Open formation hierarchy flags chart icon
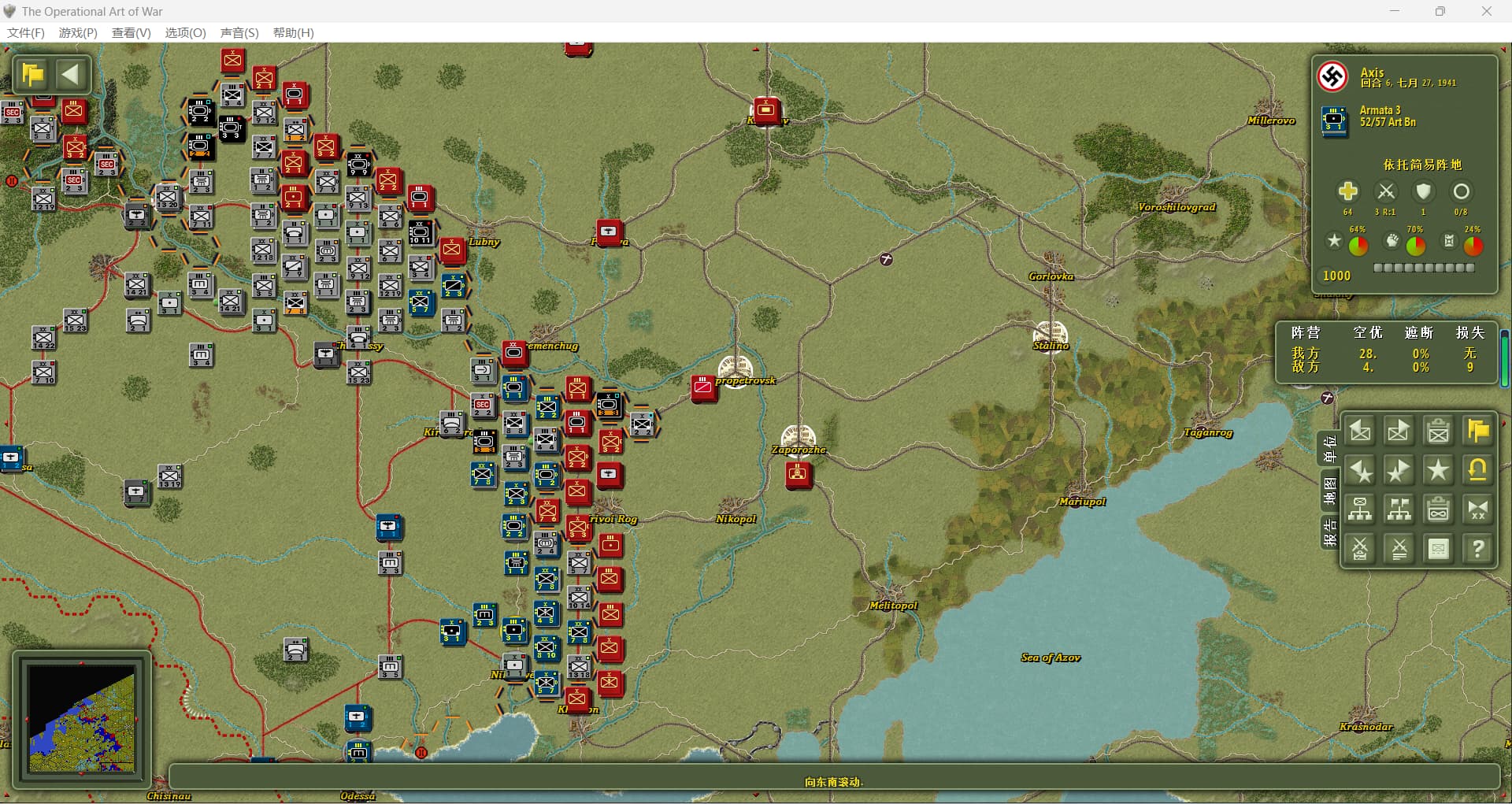Viewport: 1512px width, 804px height. pos(1399,509)
